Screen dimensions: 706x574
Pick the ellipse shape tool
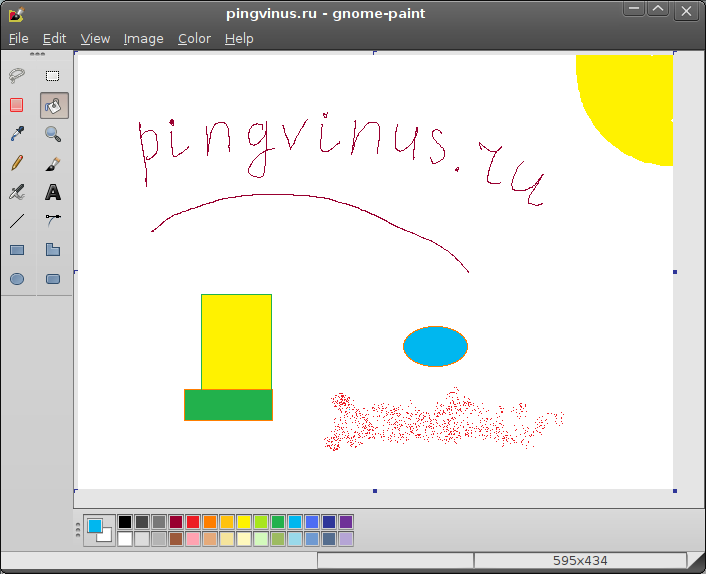pos(17,279)
